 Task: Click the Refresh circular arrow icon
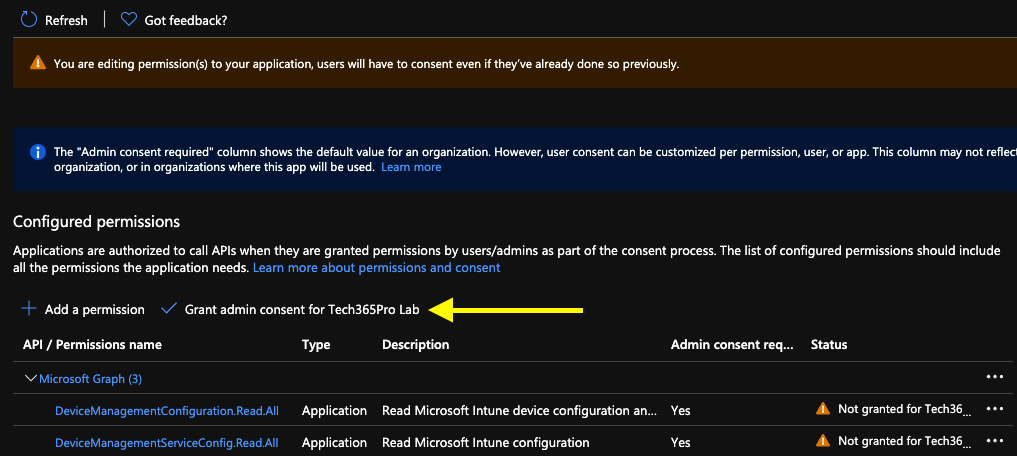tap(29, 20)
